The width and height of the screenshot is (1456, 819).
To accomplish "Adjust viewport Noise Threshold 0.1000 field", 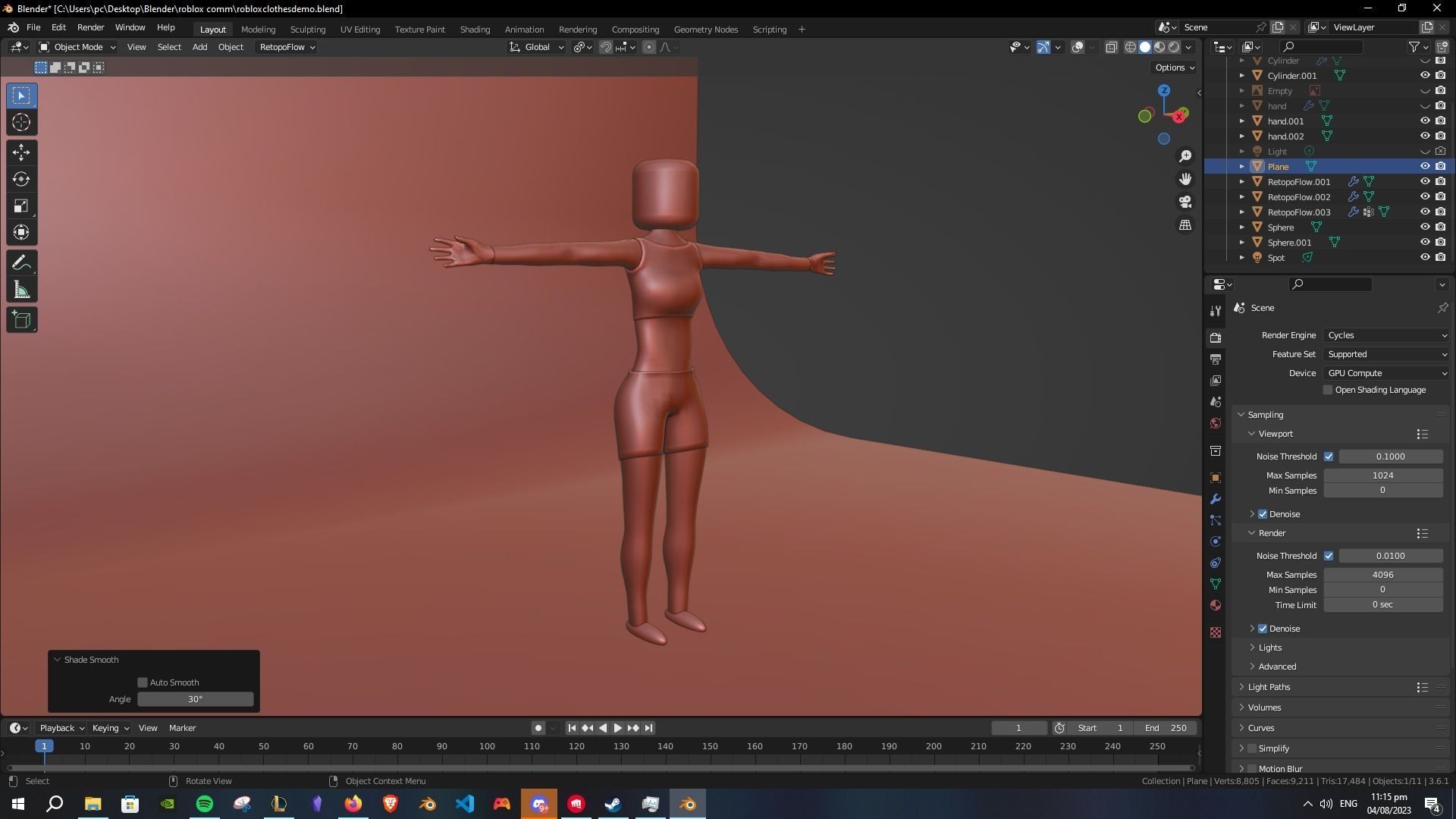I will pos(1390,457).
